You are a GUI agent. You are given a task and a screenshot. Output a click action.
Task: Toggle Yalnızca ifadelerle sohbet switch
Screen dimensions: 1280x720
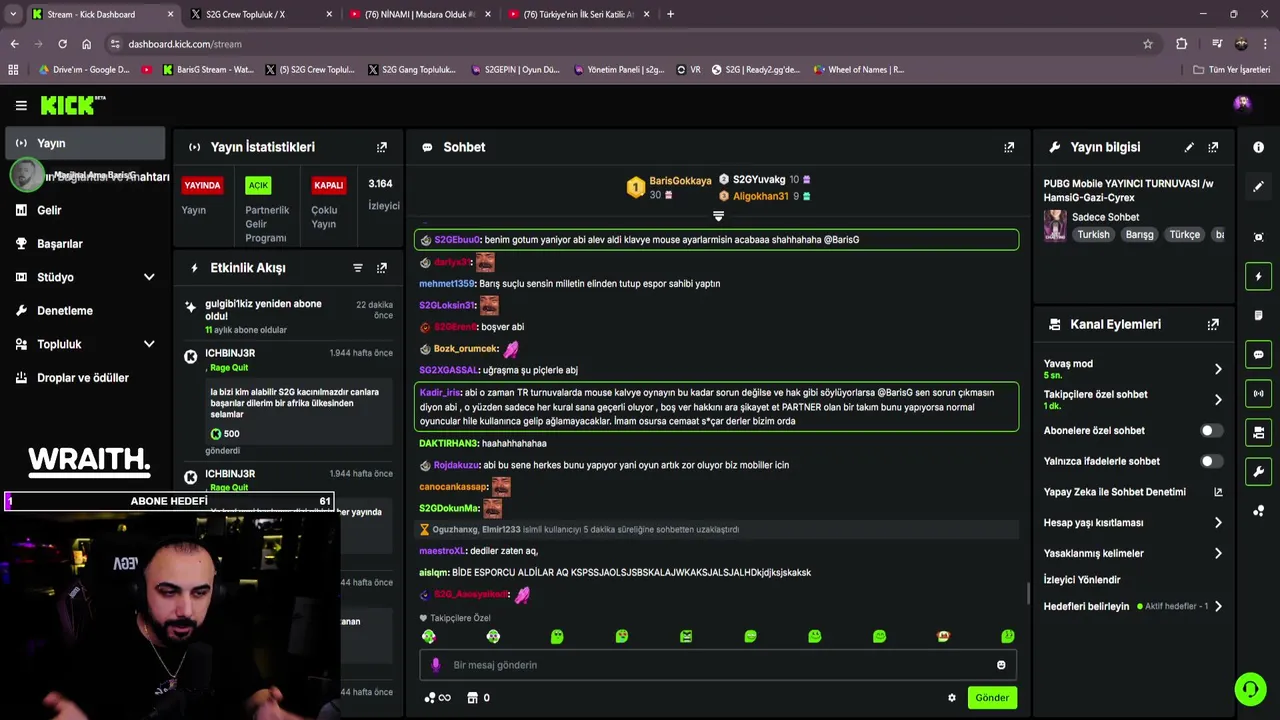[1211, 461]
